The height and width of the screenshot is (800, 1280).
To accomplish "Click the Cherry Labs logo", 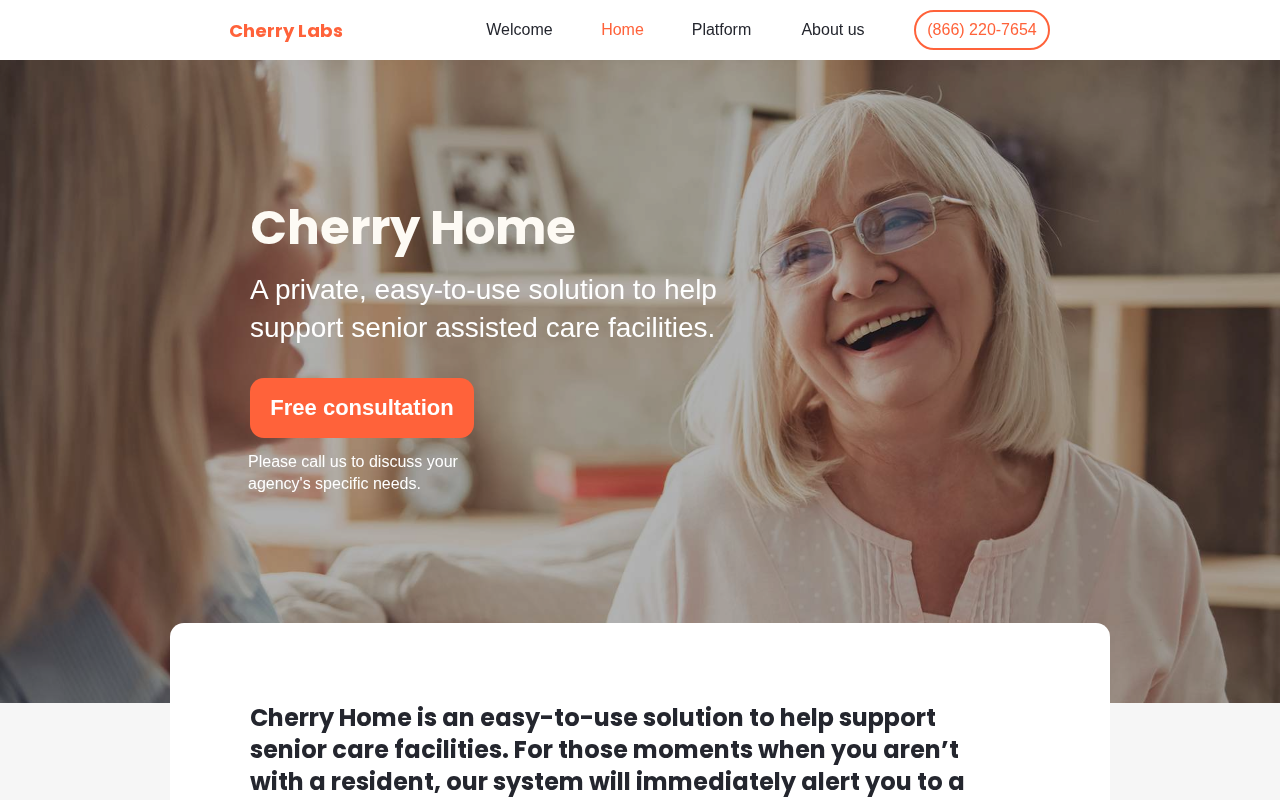I will [286, 31].
